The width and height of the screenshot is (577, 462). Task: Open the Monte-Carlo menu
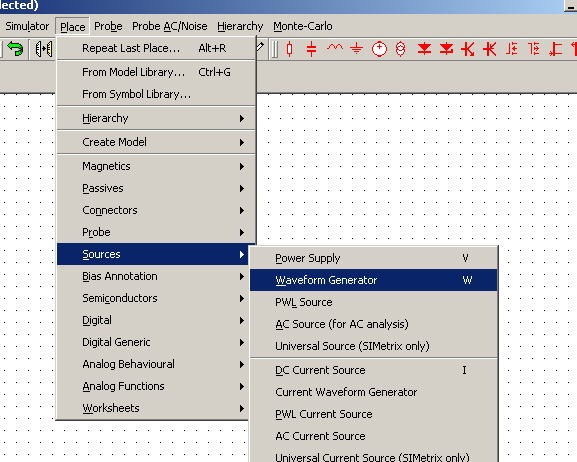pyautogui.click(x=302, y=27)
